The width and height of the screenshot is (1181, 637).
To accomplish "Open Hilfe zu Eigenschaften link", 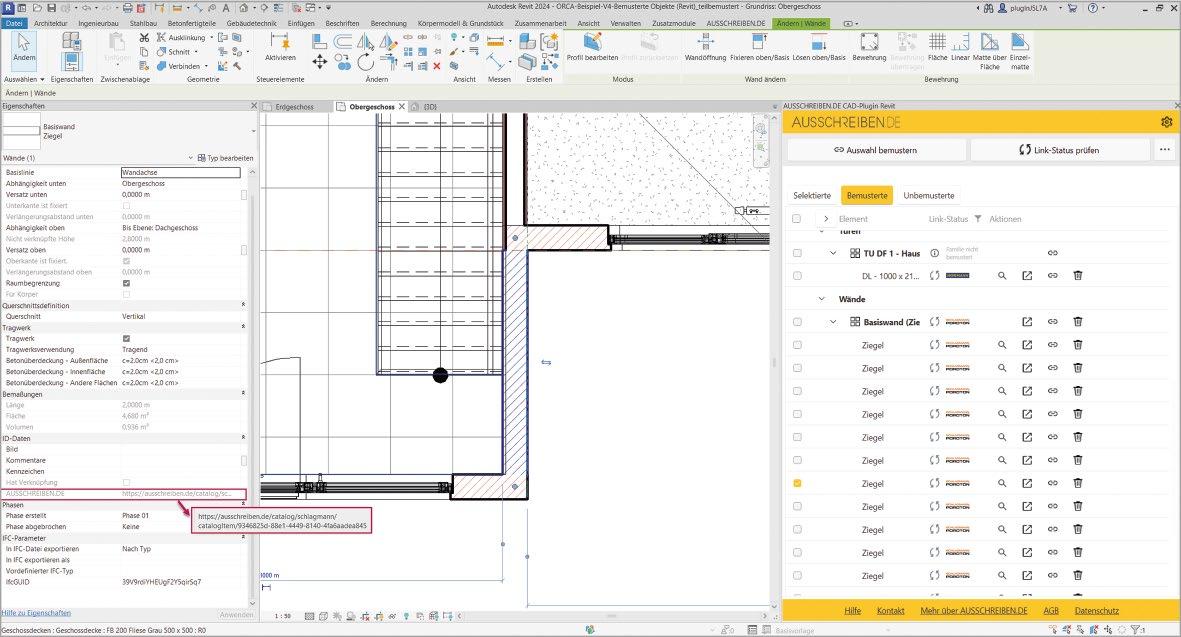I will [36, 613].
